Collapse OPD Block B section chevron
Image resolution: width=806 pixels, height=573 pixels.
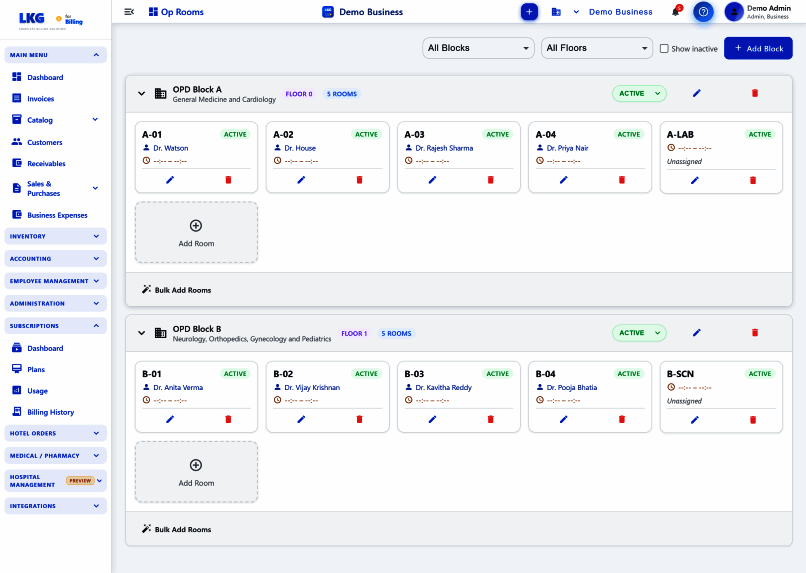[141, 333]
